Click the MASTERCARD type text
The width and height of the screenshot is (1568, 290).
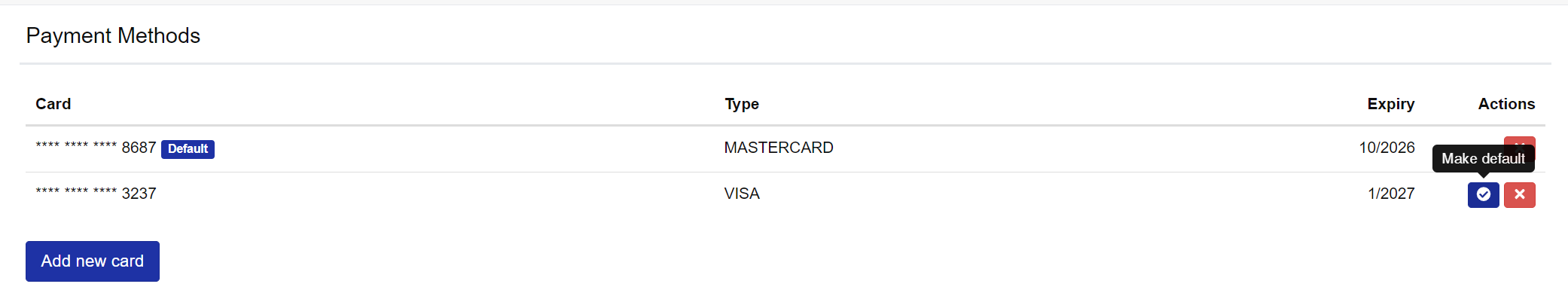coord(779,148)
